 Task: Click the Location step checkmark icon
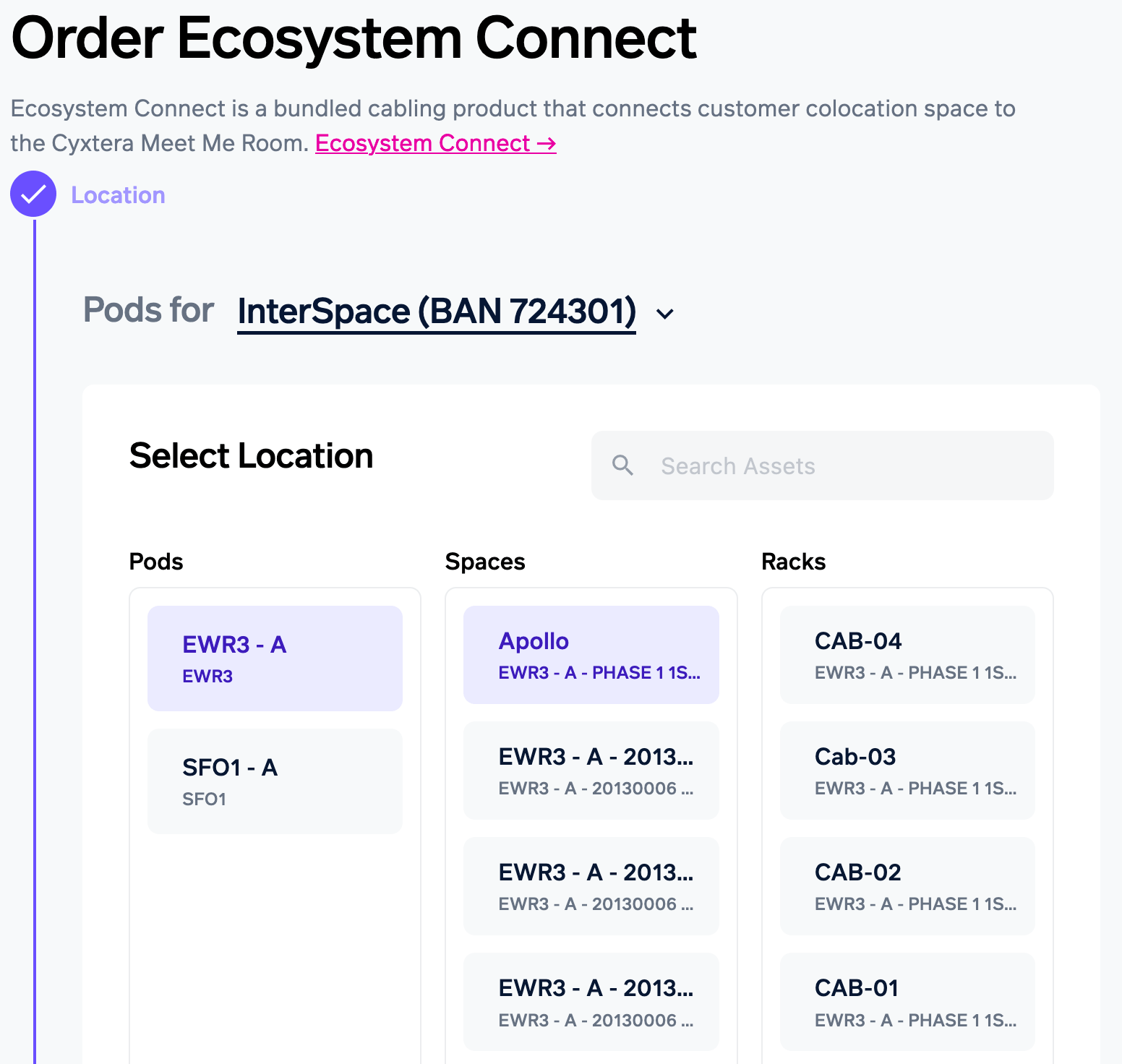tap(33, 194)
